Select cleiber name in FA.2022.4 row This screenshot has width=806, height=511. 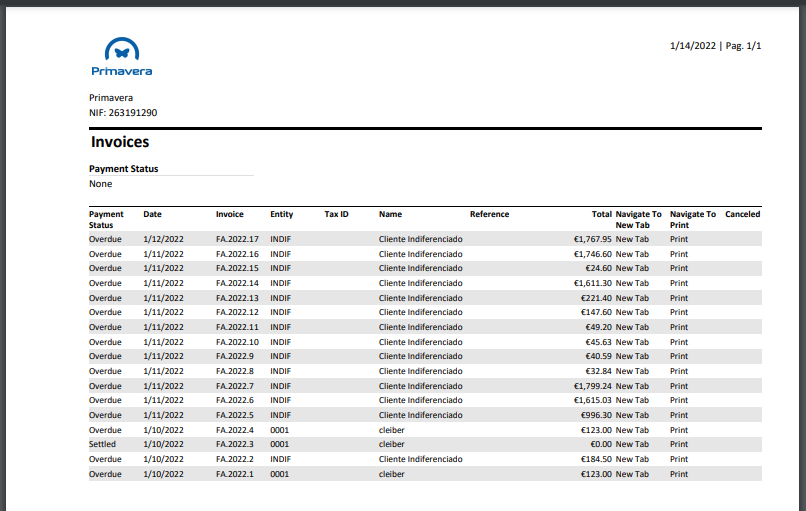coord(391,430)
